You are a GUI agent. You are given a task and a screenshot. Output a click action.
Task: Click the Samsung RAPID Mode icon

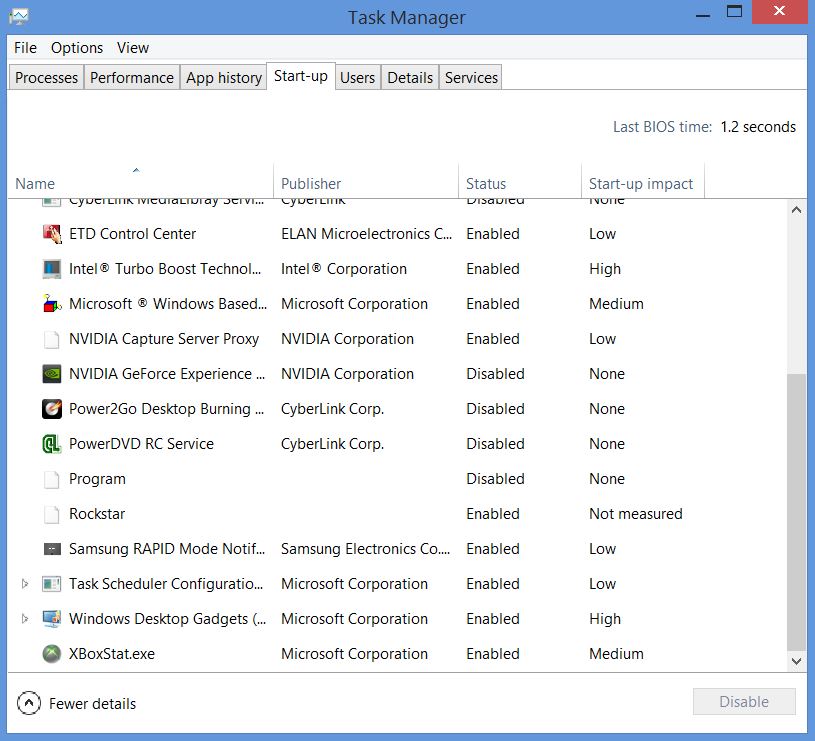(51, 549)
